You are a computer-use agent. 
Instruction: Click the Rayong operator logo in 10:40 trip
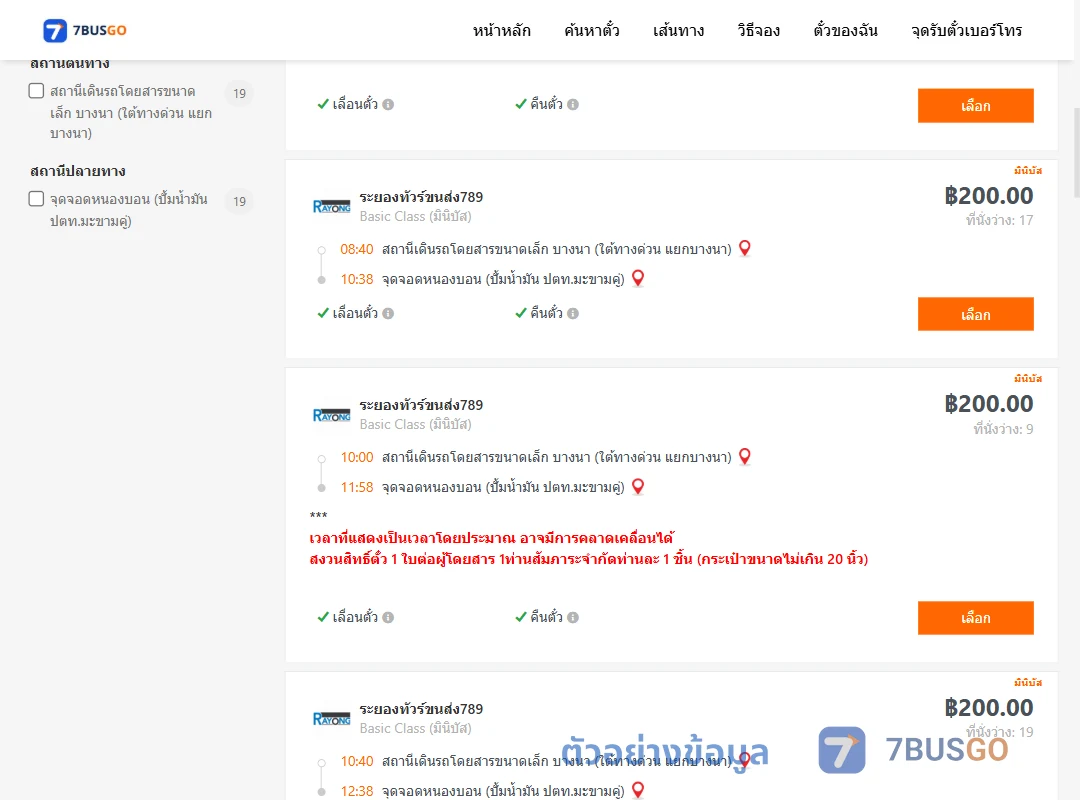tap(331, 718)
